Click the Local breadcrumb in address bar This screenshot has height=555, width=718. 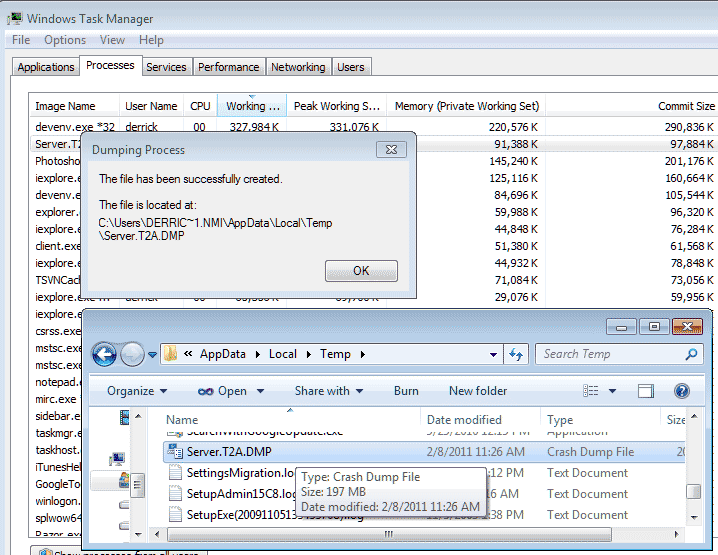[283, 354]
